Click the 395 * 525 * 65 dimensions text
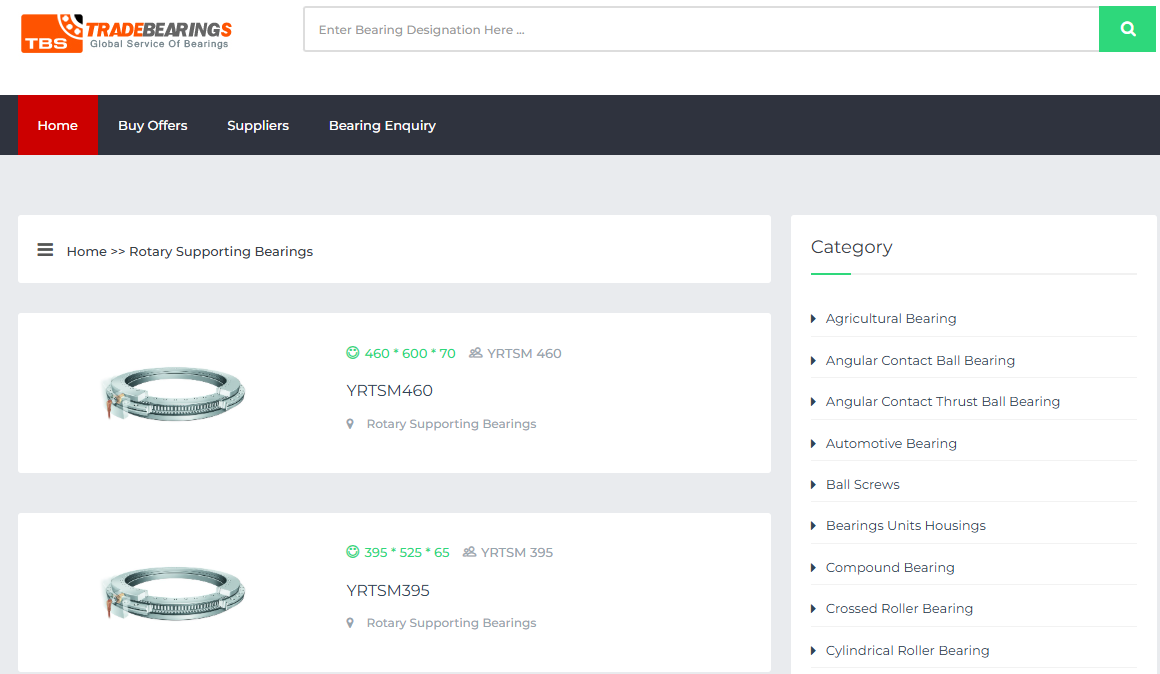1160x674 pixels. click(407, 553)
